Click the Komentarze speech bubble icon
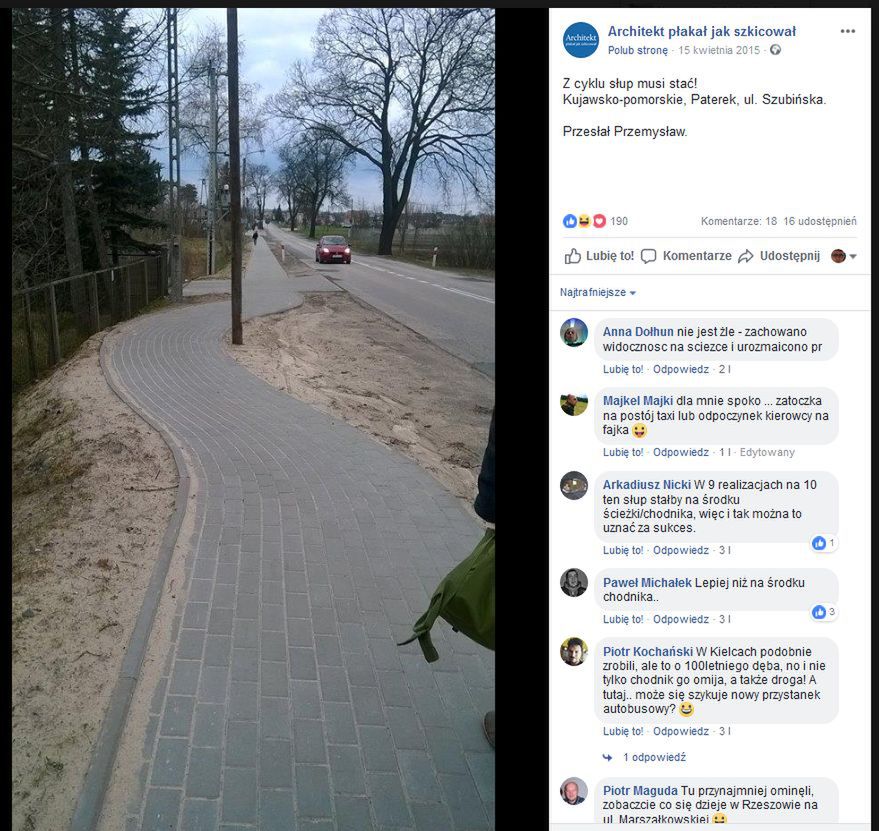The height and width of the screenshot is (831, 879). (649, 256)
